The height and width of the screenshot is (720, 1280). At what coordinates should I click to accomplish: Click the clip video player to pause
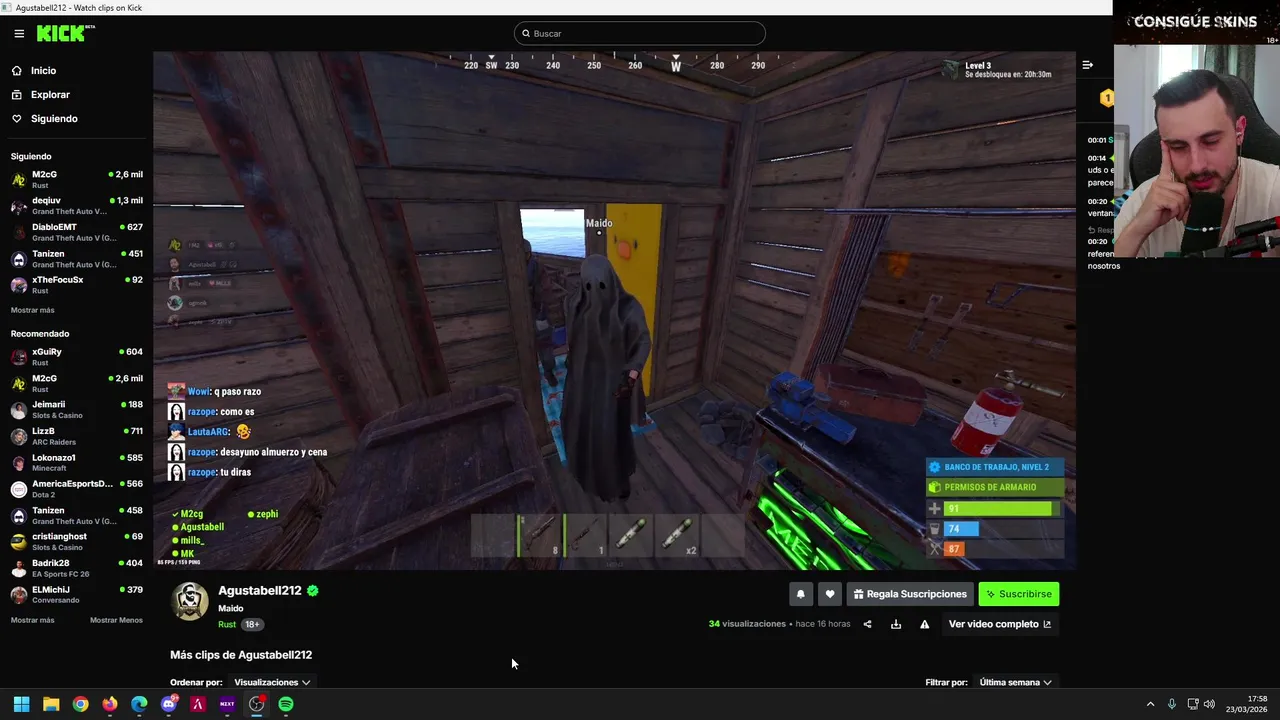click(x=614, y=310)
